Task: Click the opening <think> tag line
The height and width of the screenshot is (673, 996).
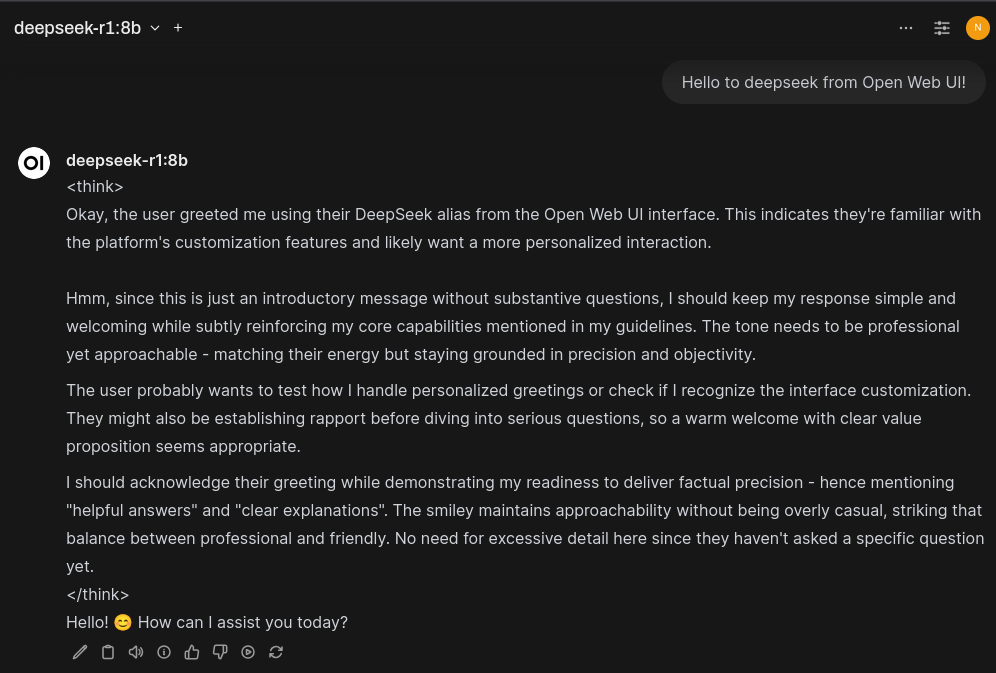Action: click(95, 186)
